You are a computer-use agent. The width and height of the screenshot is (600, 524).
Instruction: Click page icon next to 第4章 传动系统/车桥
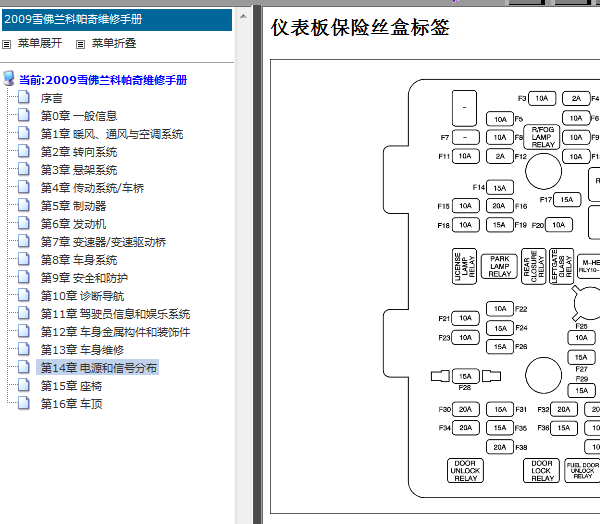pos(24,187)
